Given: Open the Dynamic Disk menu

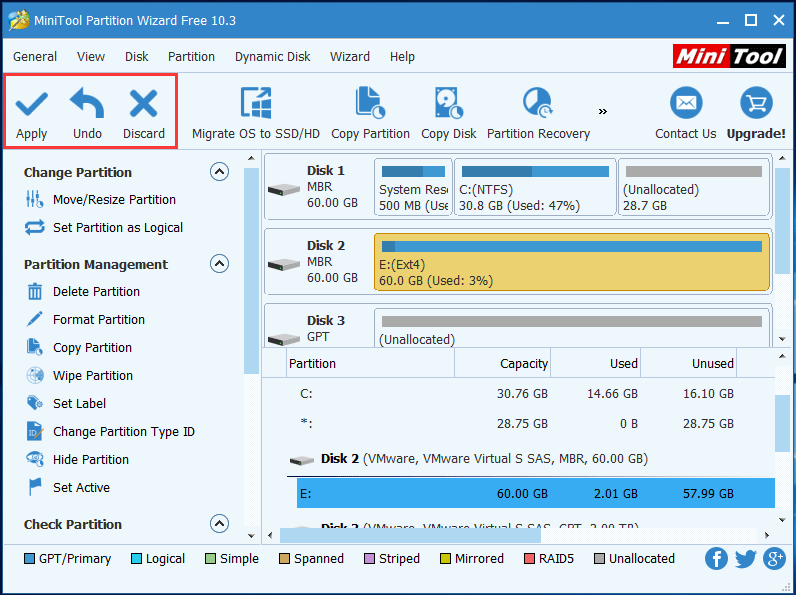Looking at the screenshot, I should [x=272, y=57].
